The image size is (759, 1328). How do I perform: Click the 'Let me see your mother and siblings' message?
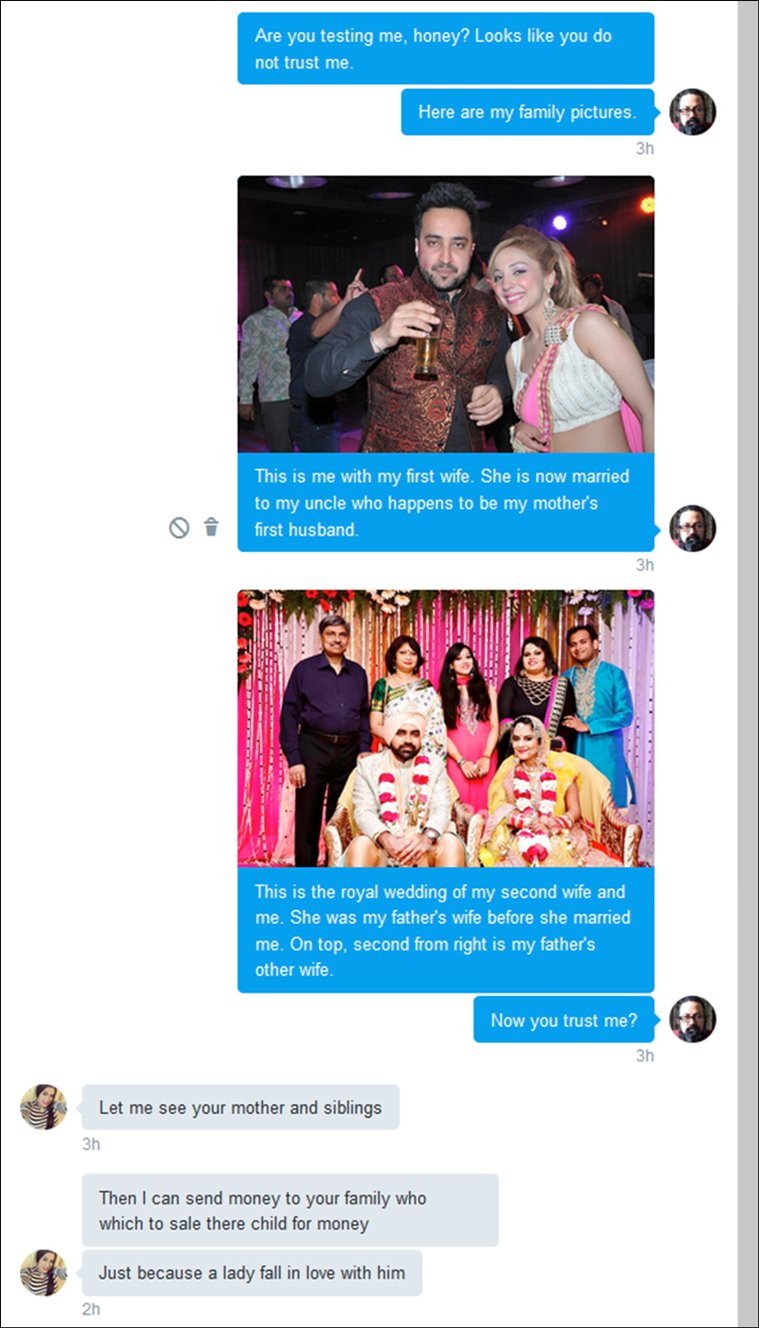[240, 1108]
